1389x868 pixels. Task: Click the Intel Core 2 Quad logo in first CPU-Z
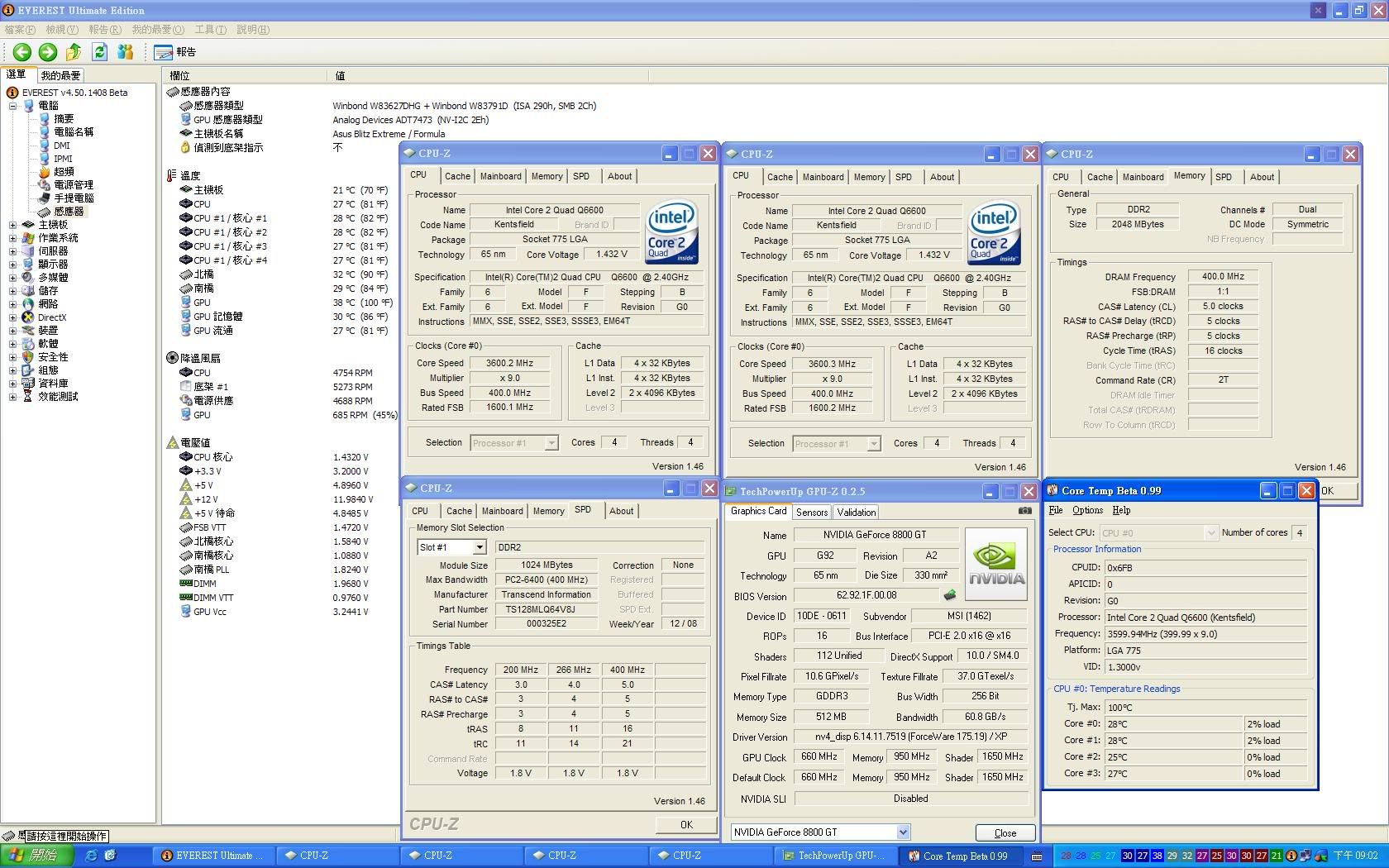tap(671, 232)
